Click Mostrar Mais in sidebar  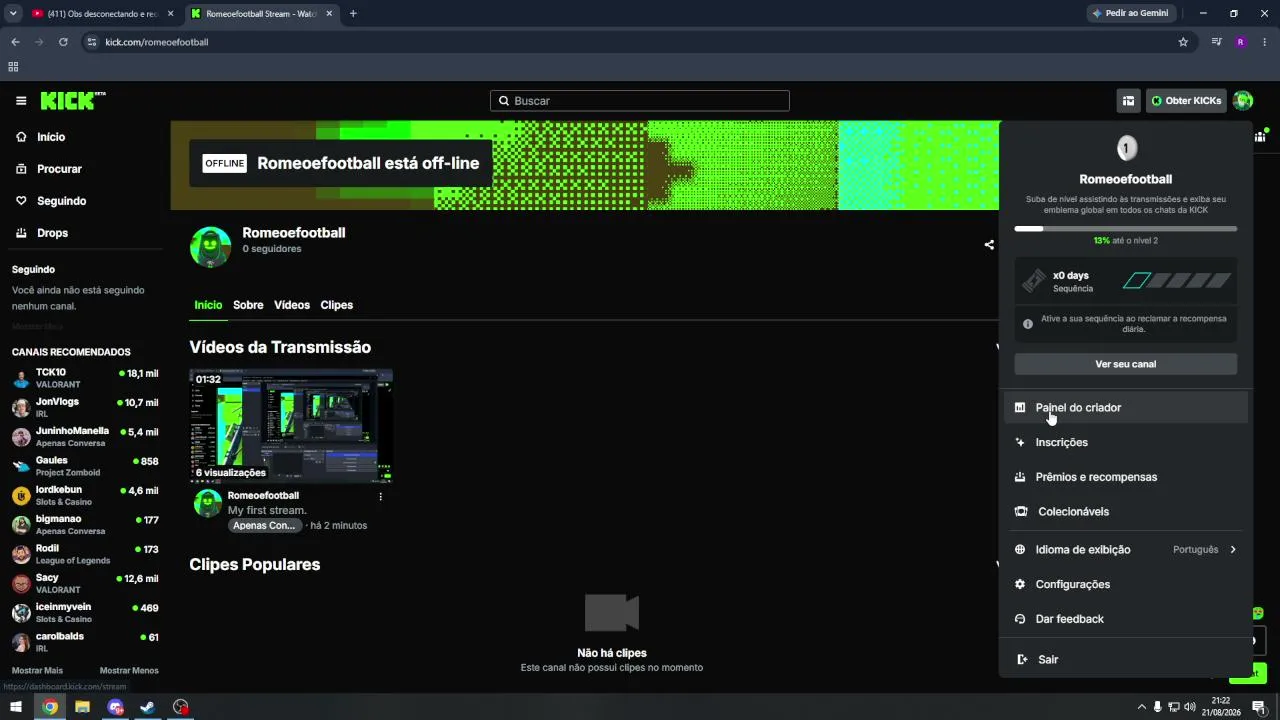(x=37, y=670)
